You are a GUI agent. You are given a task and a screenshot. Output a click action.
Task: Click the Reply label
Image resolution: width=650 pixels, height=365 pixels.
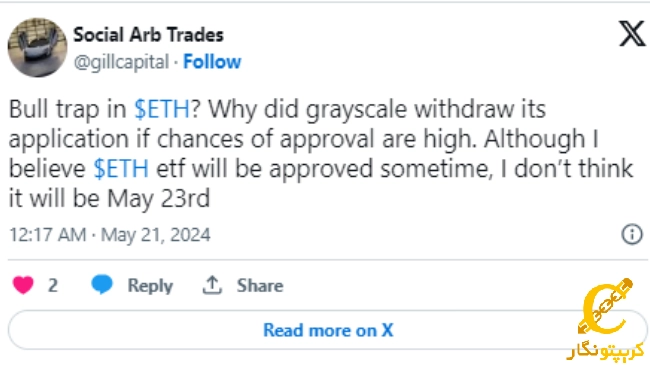point(150,286)
